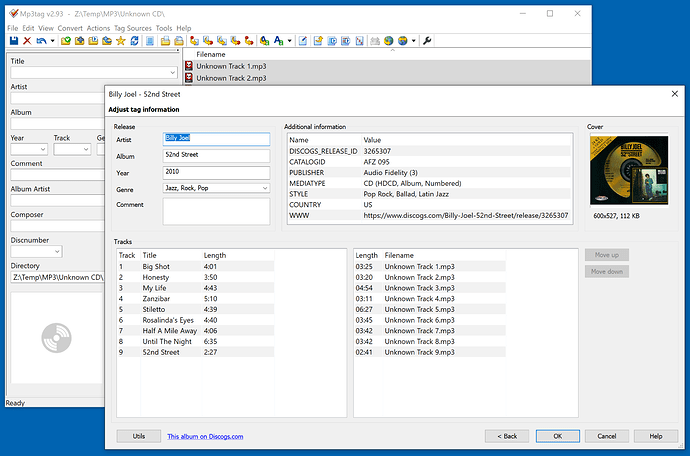690x456 pixels.
Task: Click the blue 'A' quick actions icon
Action: (x=279, y=41)
